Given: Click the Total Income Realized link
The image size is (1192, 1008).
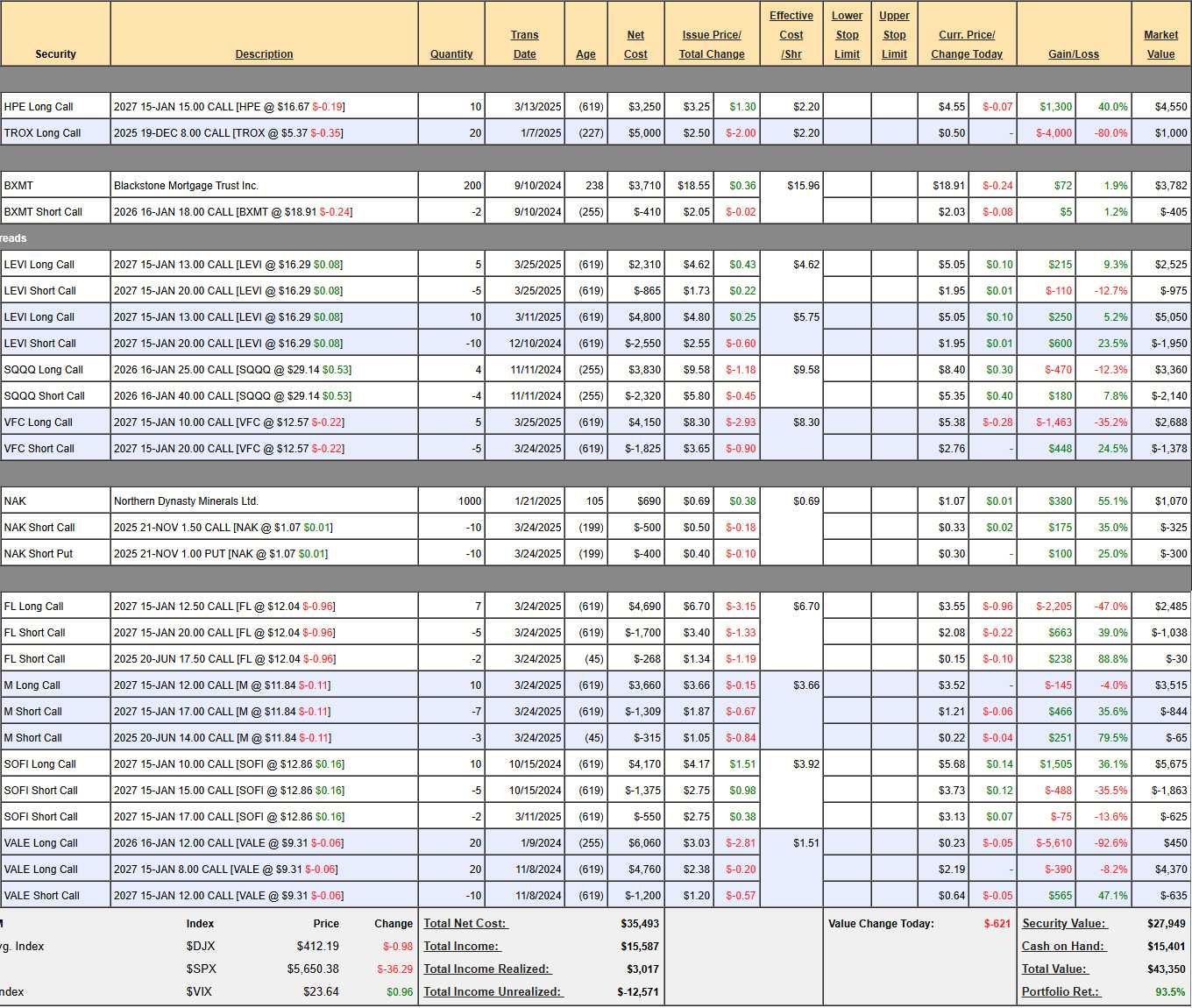Looking at the screenshot, I should [486, 969].
